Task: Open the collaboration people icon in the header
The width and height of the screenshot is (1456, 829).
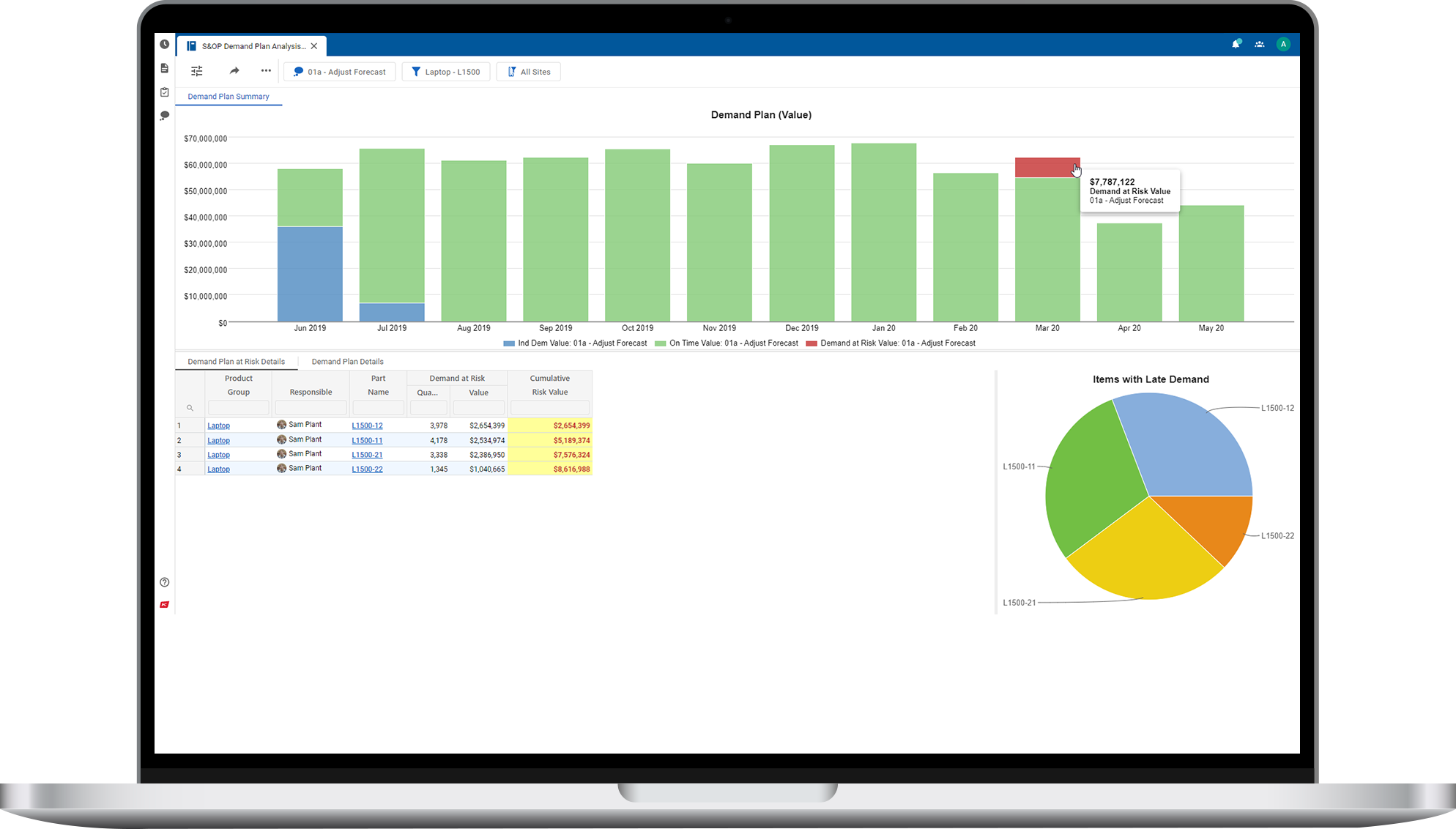Action: point(1259,44)
